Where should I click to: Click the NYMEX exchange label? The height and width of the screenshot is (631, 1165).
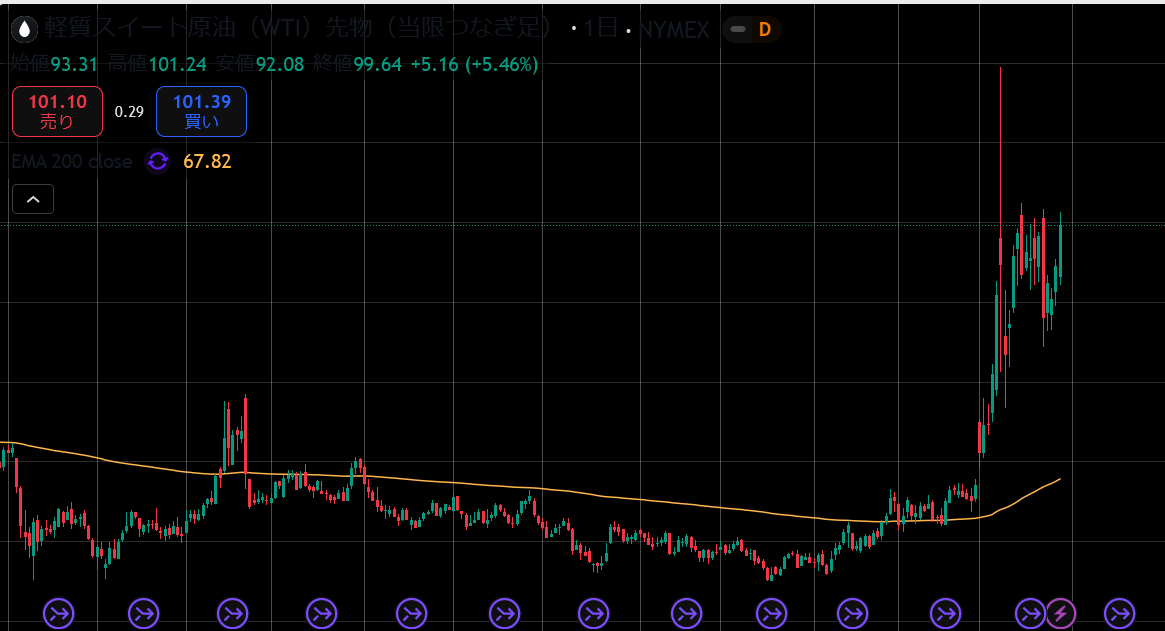[674, 30]
